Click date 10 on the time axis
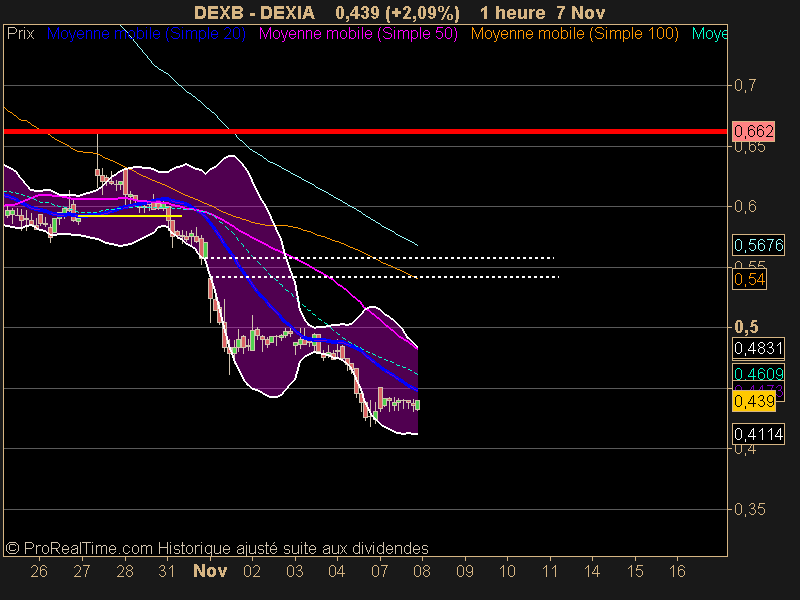 click(x=507, y=571)
